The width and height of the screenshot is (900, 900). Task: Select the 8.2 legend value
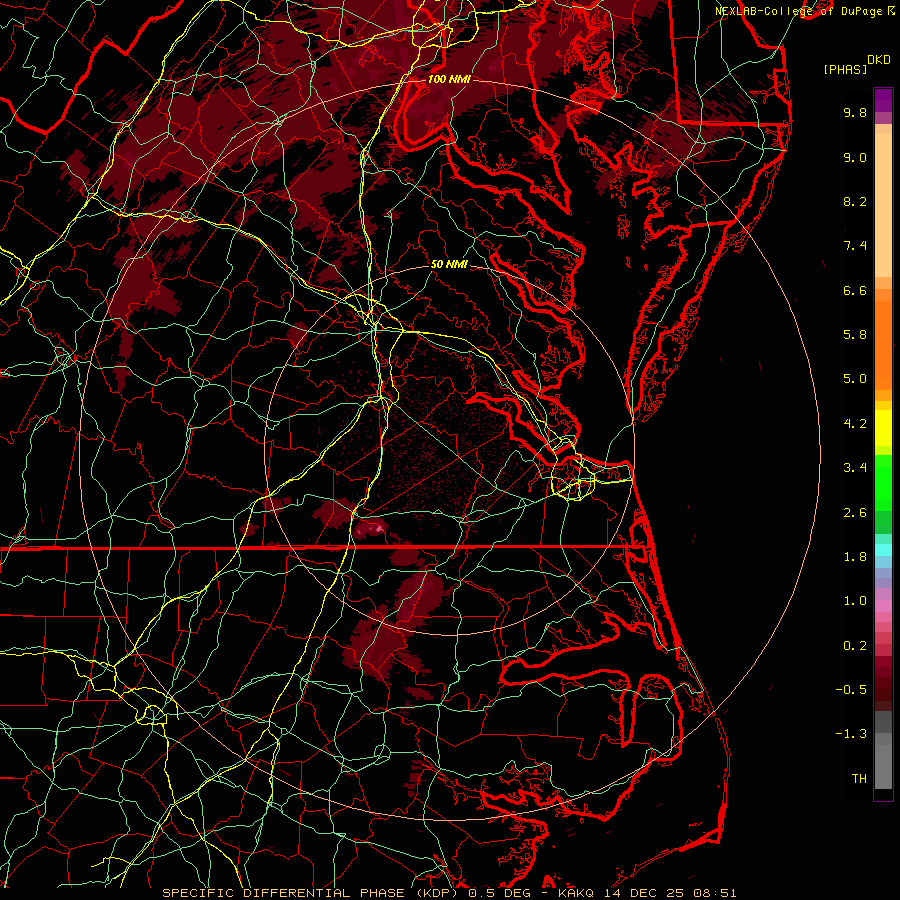click(855, 201)
